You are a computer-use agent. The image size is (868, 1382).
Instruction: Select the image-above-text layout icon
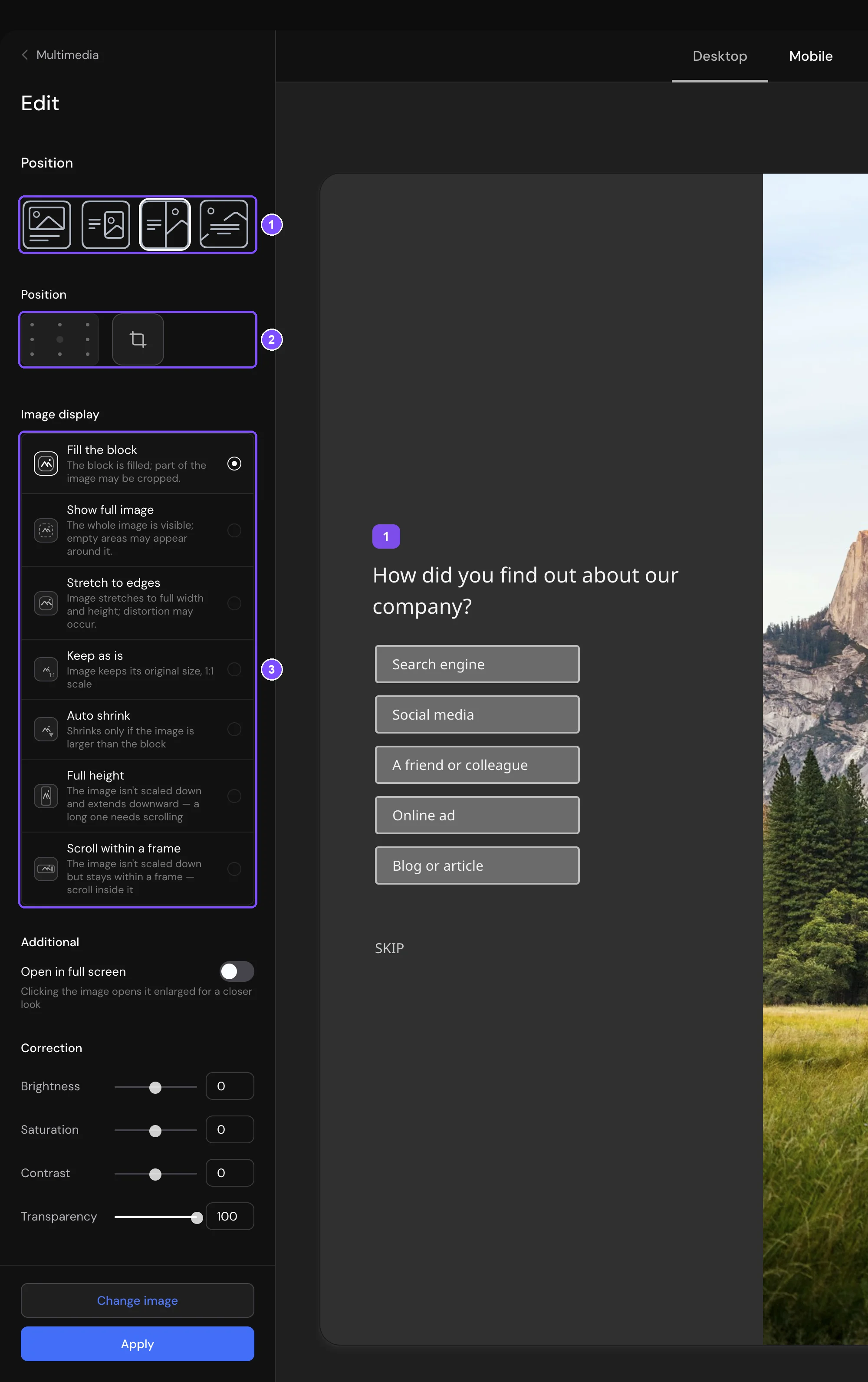point(47,224)
